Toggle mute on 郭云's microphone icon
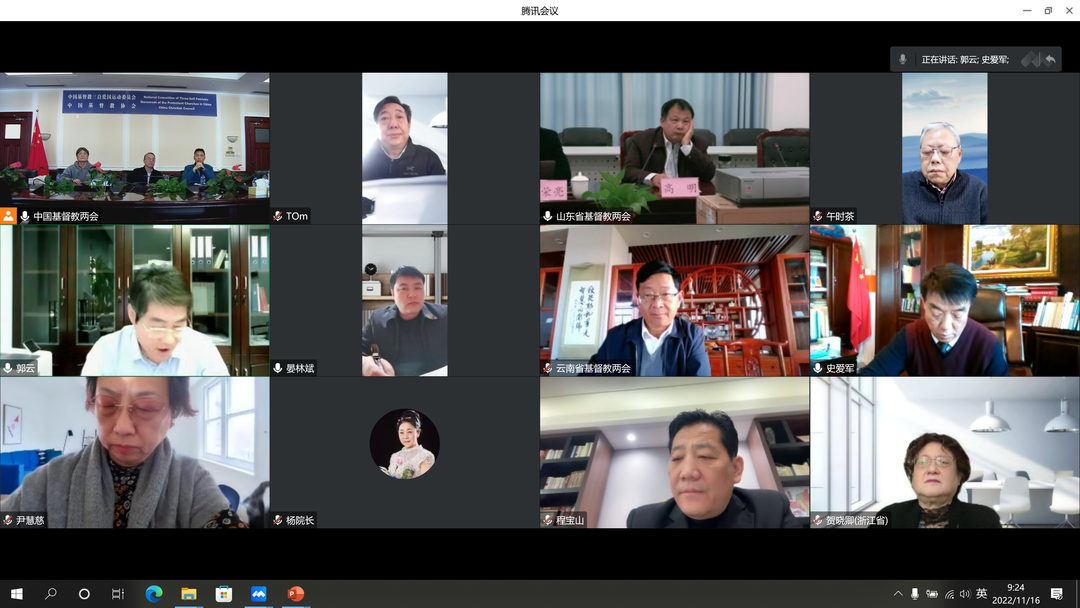 click(8, 366)
